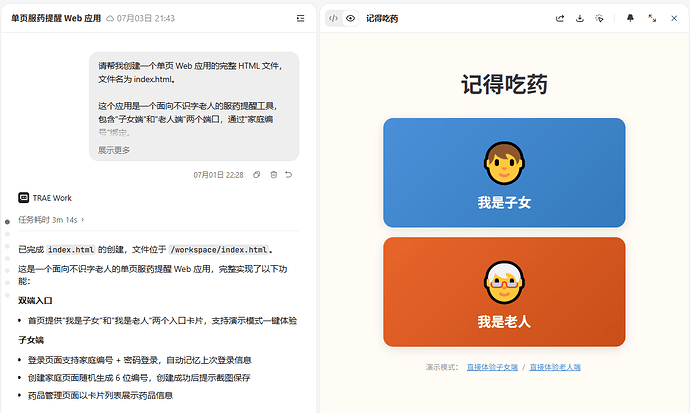This screenshot has height=413, width=690.
Task: Open the 直接体验子女端 demo link
Action: 492,367
